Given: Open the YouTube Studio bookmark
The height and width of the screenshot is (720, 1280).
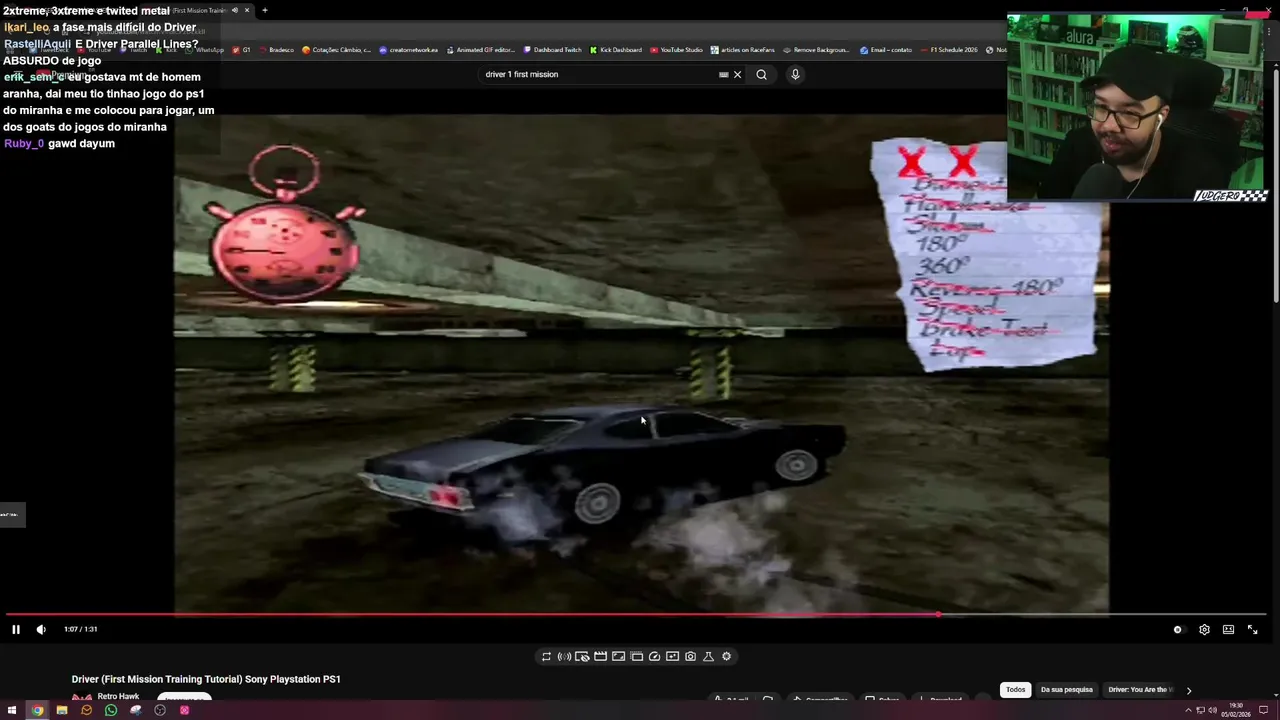Looking at the screenshot, I should (677, 50).
